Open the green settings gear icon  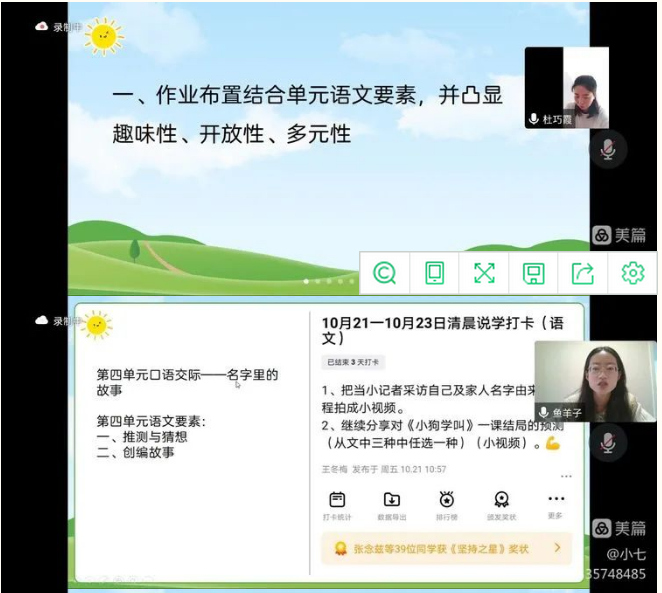(632, 273)
